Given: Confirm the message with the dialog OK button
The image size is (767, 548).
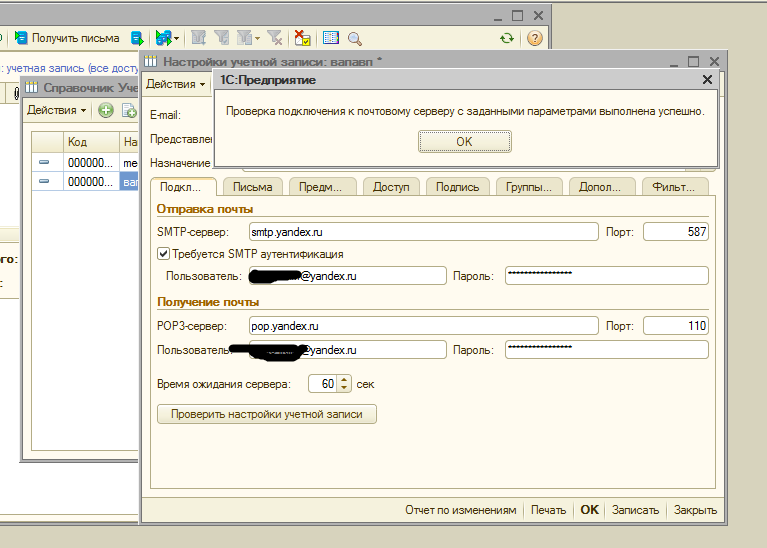Looking at the screenshot, I should coord(465,141).
